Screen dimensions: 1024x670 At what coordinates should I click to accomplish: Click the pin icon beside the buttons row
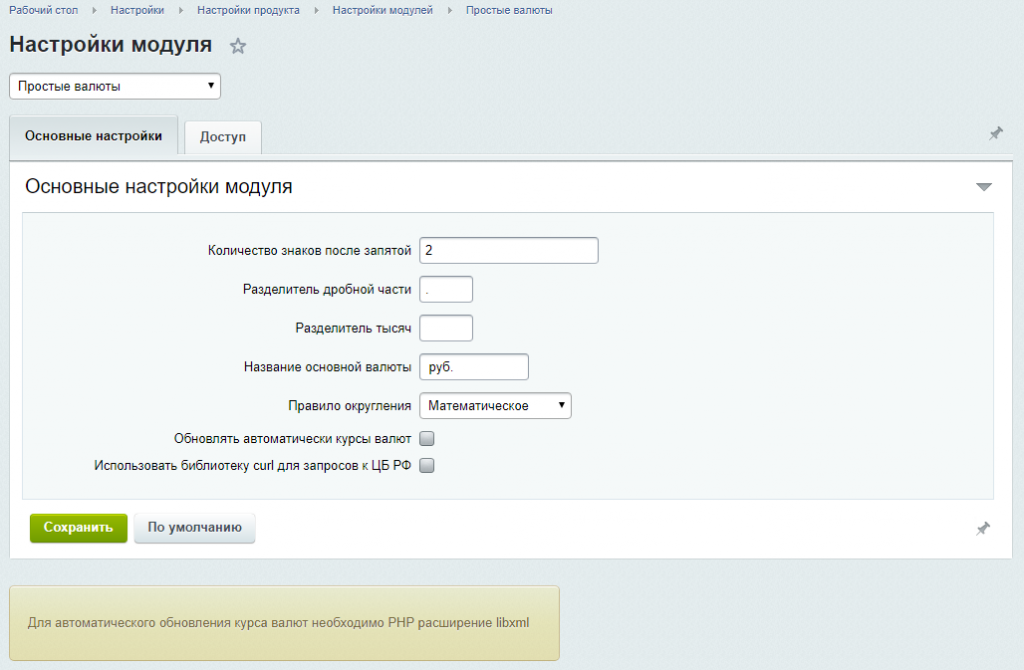pyautogui.click(x=983, y=528)
